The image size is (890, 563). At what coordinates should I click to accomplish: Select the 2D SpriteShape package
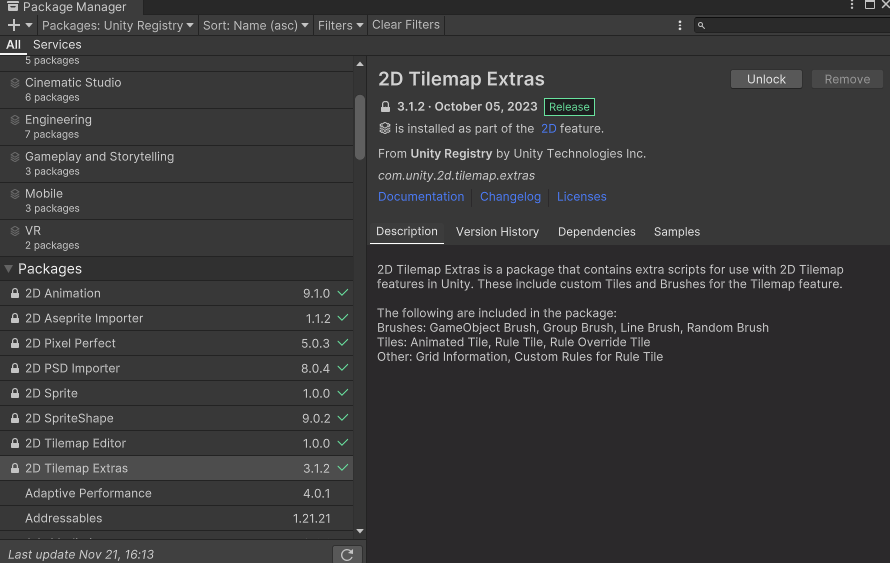177,418
